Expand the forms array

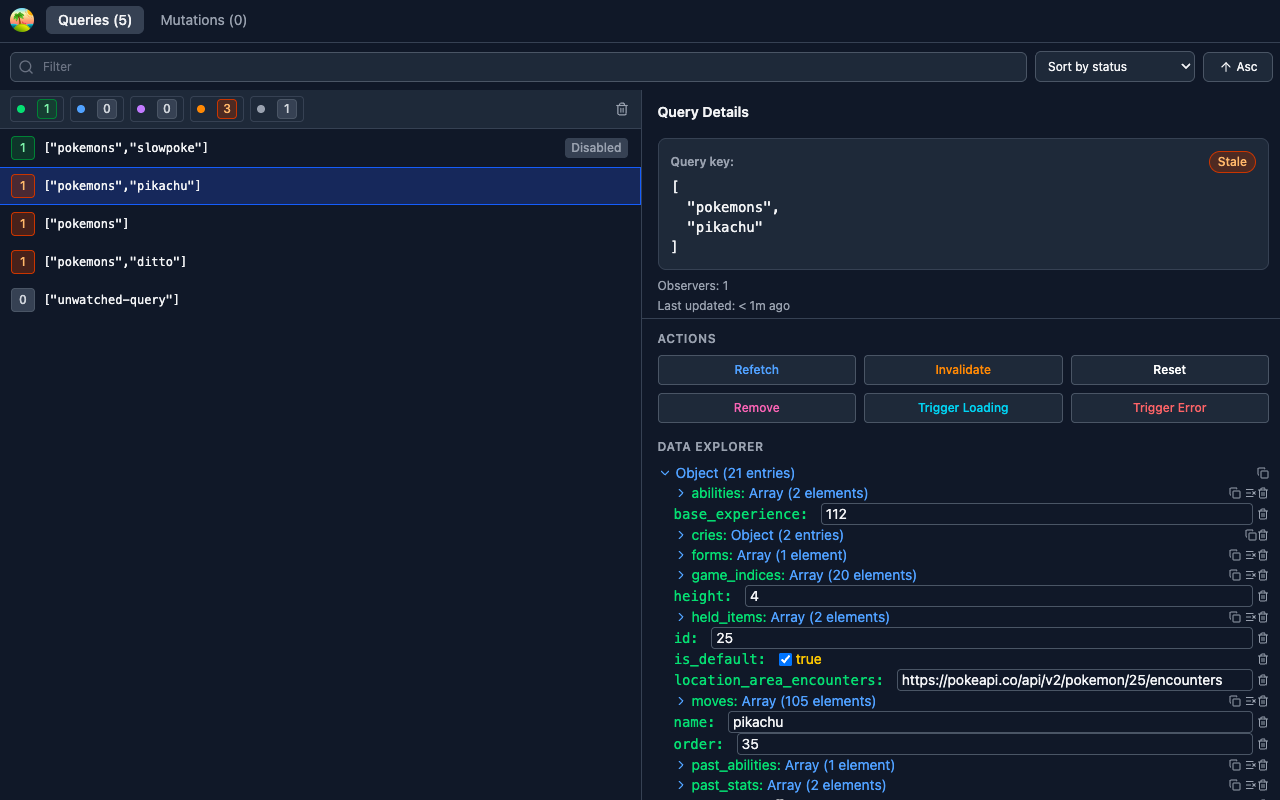point(681,555)
